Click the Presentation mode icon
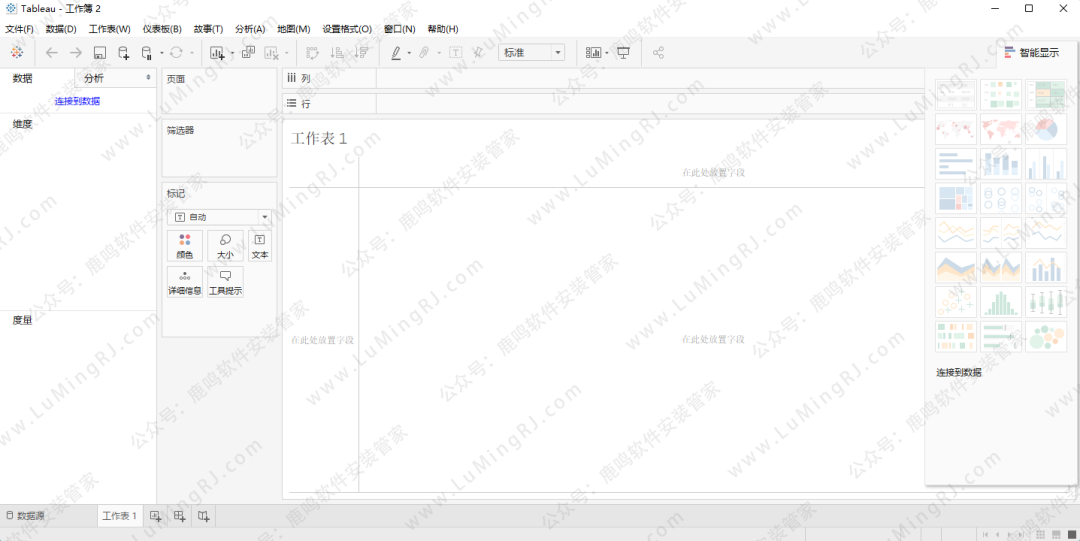Screen dimensions: 1080x541 coord(624,52)
